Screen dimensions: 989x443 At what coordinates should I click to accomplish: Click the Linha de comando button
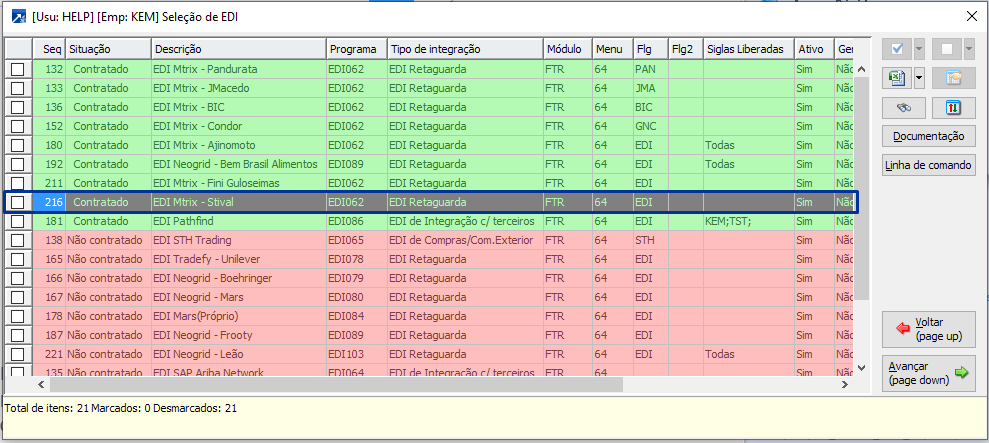pos(929,165)
